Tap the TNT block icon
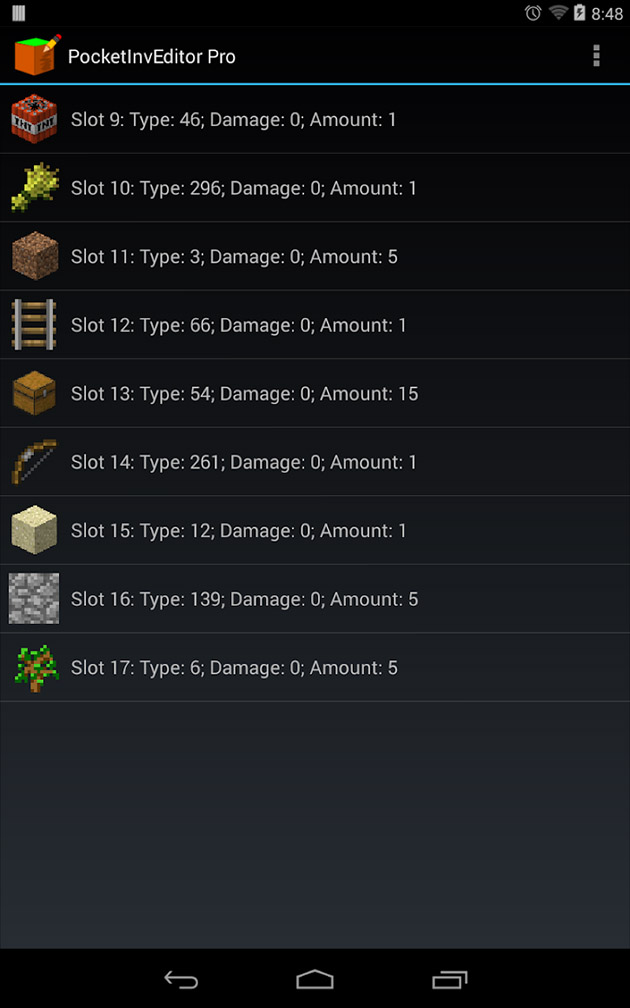This screenshot has width=630, height=1008. [34, 120]
